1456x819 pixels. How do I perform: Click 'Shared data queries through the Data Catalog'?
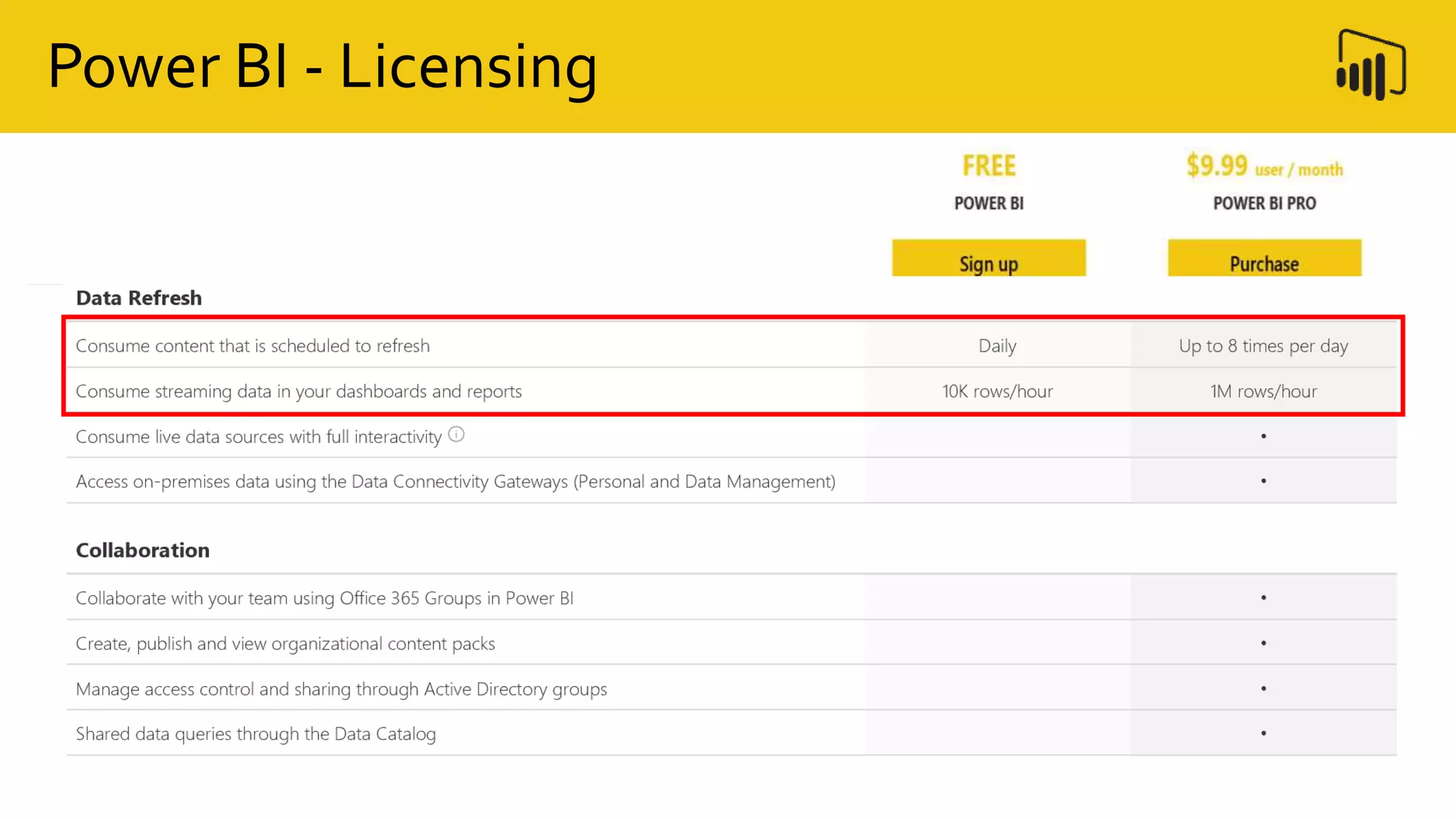coord(256,734)
